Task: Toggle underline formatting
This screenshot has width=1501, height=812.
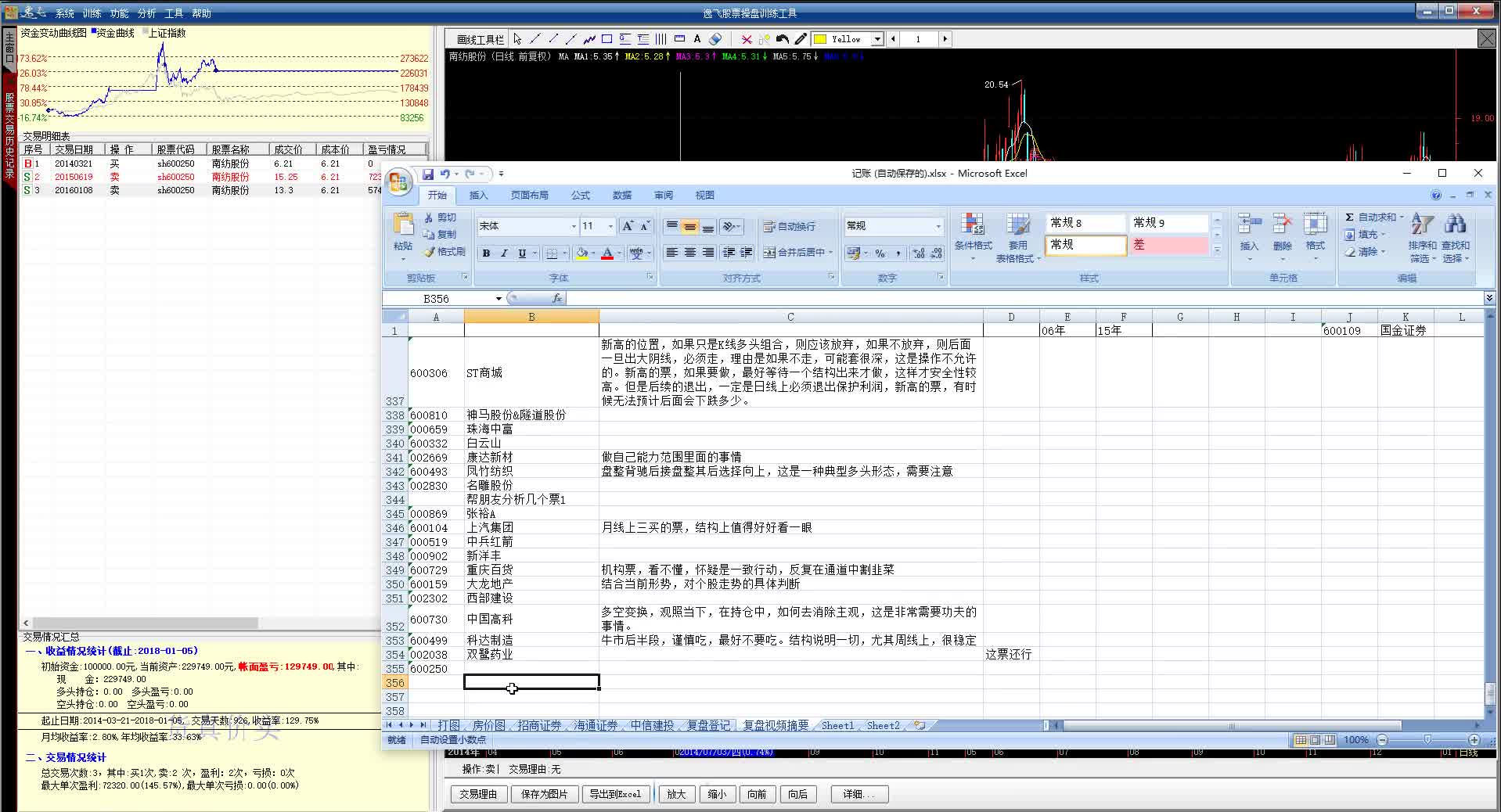Action: 522,253
